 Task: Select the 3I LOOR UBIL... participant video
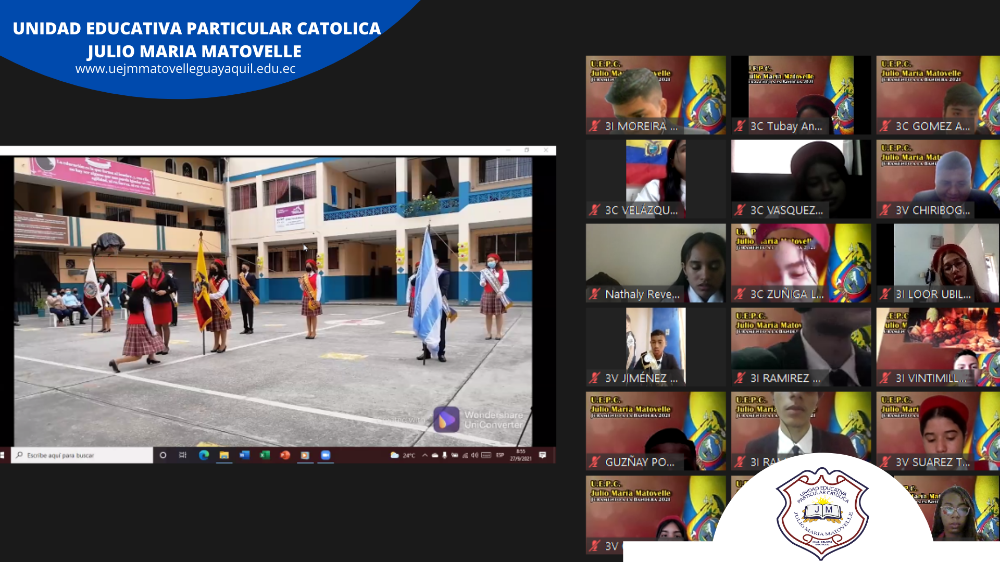(938, 263)
